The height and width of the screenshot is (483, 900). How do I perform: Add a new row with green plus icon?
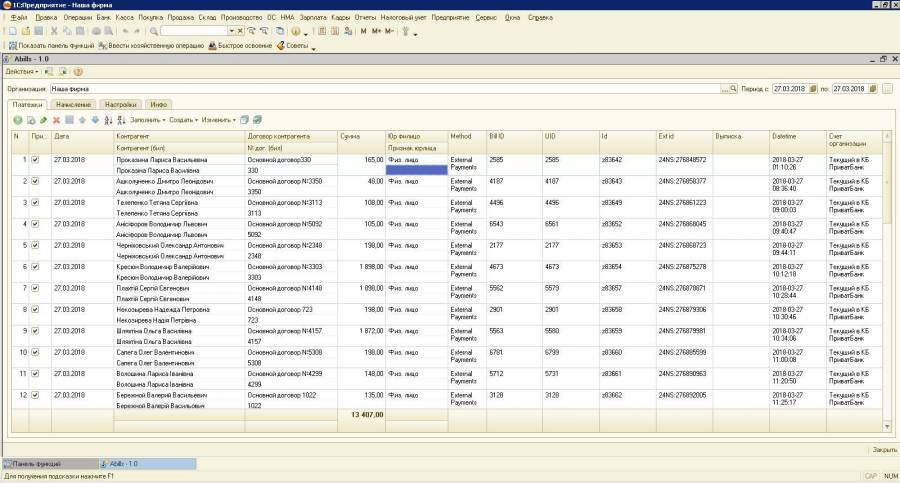coord(18,120)
